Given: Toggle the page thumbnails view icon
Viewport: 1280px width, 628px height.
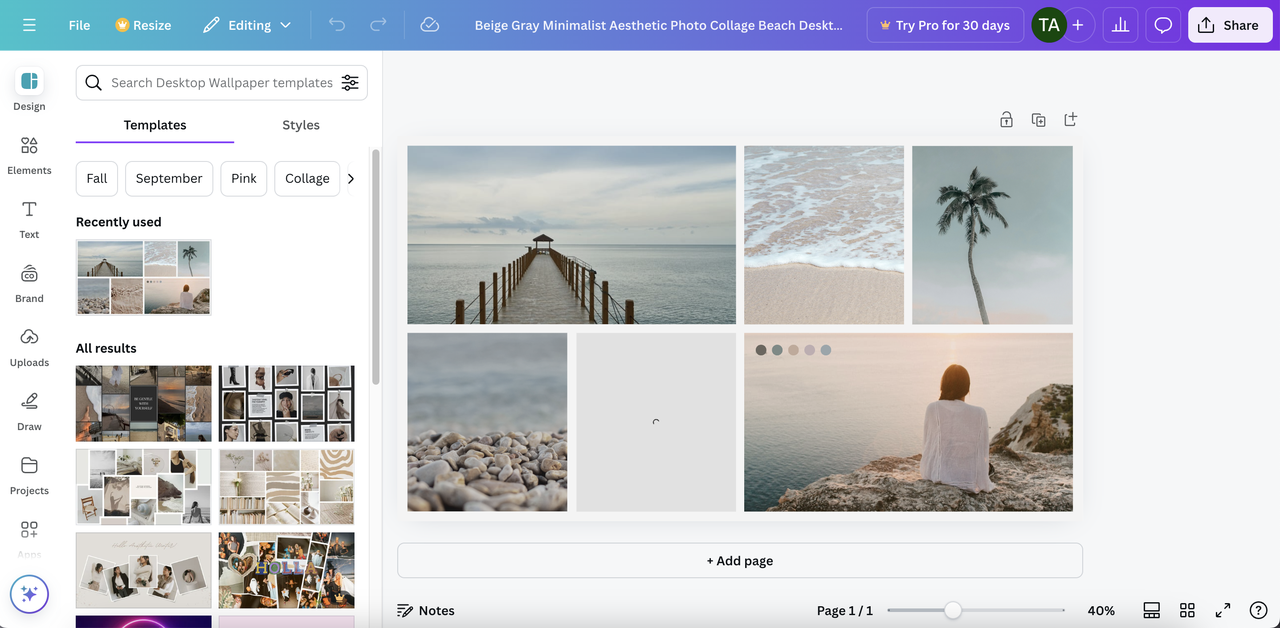Looking at the screenshot, I should pos(1151,610).
